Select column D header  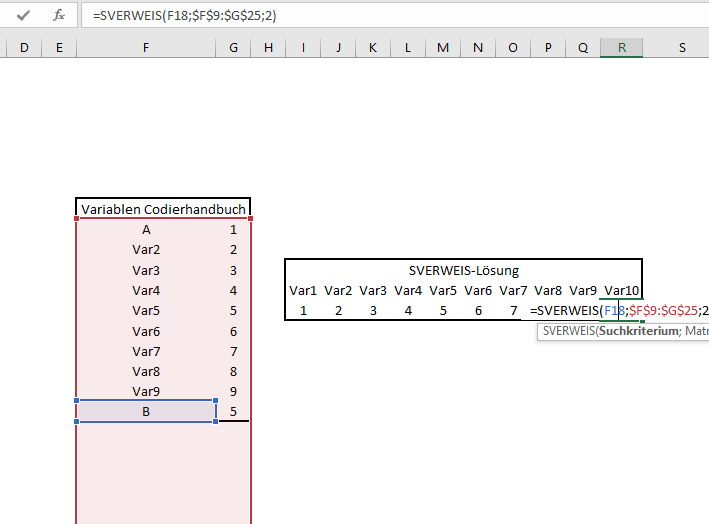click(x=24, y=47)
